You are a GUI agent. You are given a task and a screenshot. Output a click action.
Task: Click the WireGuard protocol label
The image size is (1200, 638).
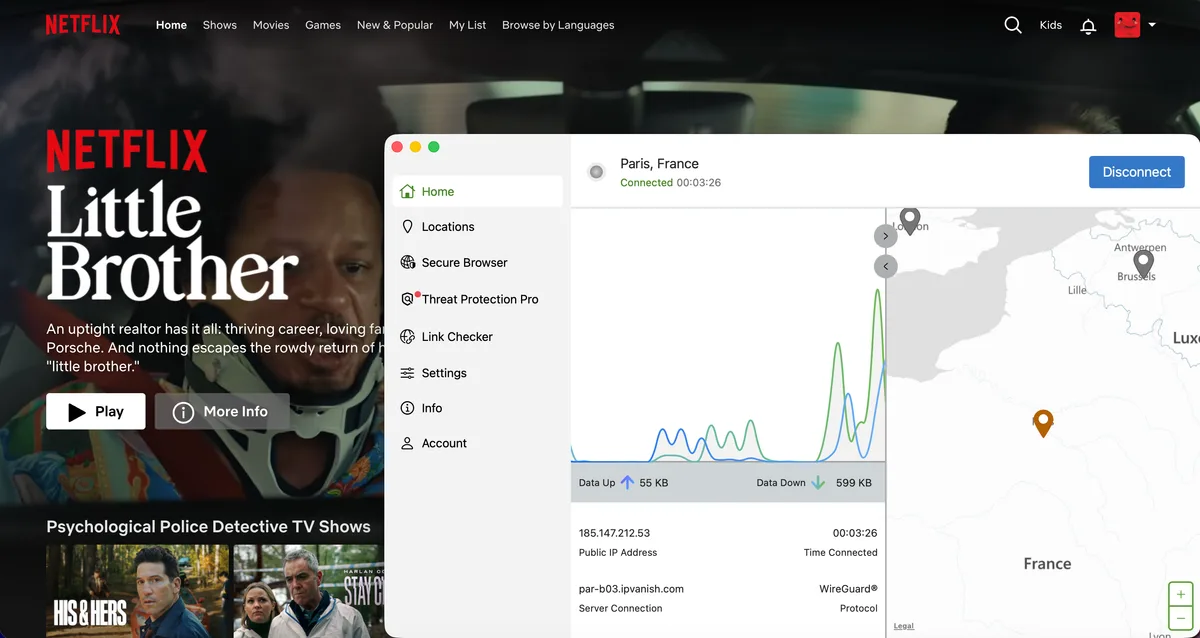(x=848, y=589)
